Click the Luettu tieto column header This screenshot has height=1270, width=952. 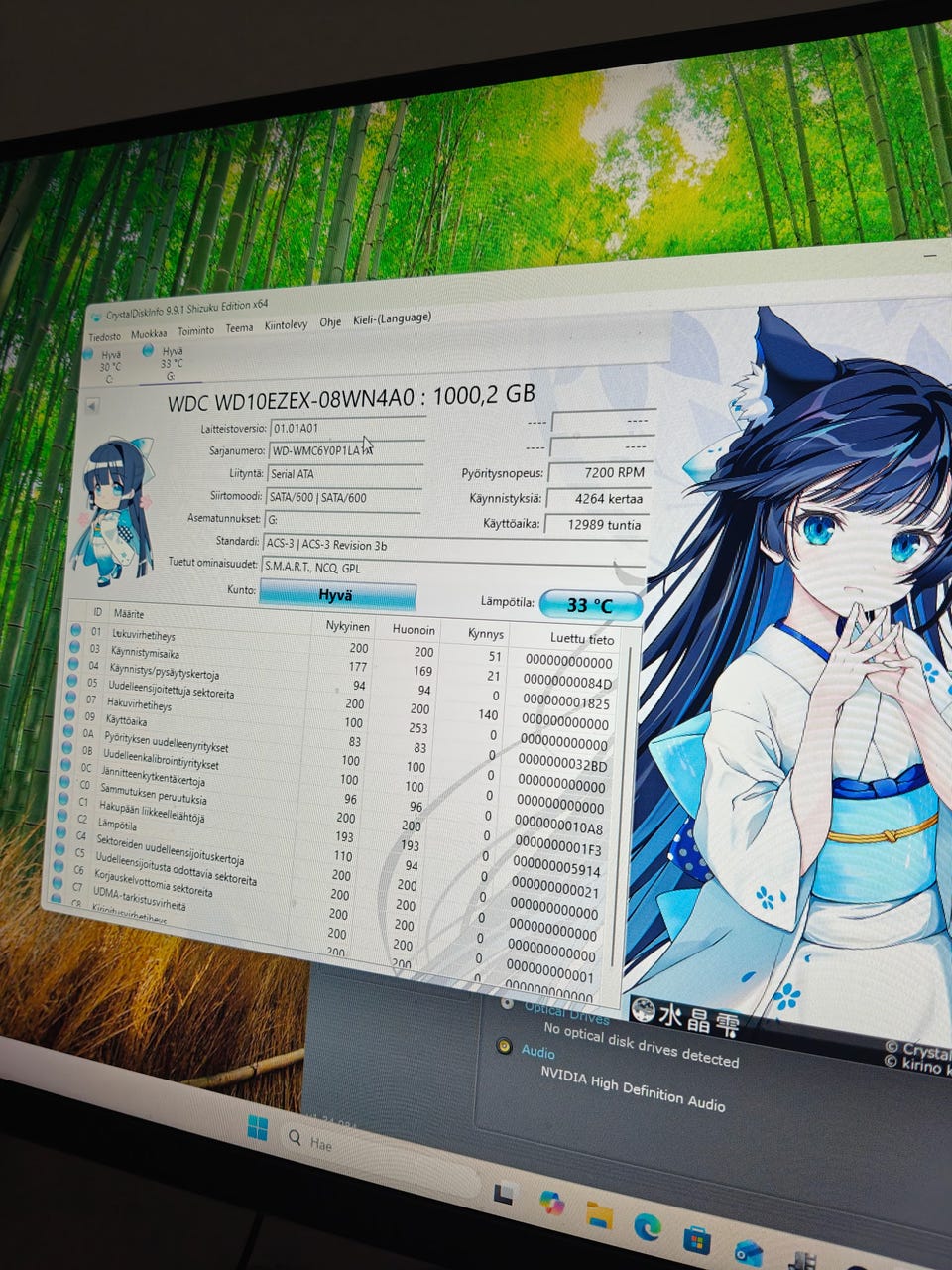[x=582, y=639]
